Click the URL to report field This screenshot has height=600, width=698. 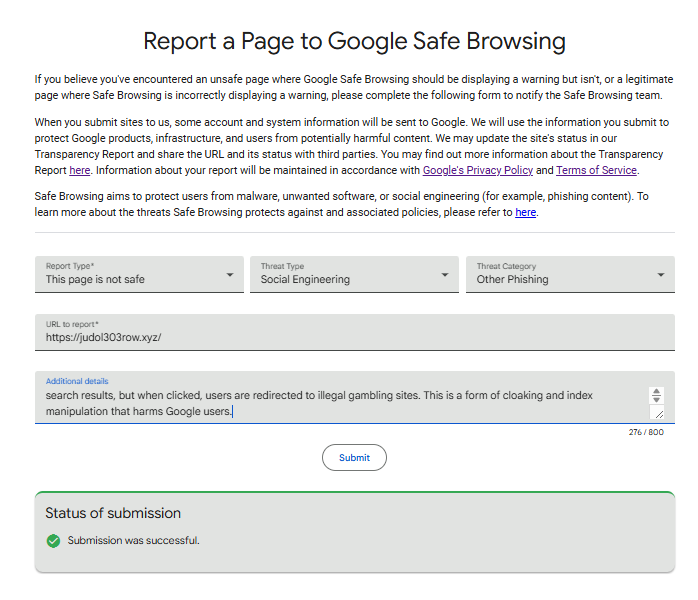[355, 332]
